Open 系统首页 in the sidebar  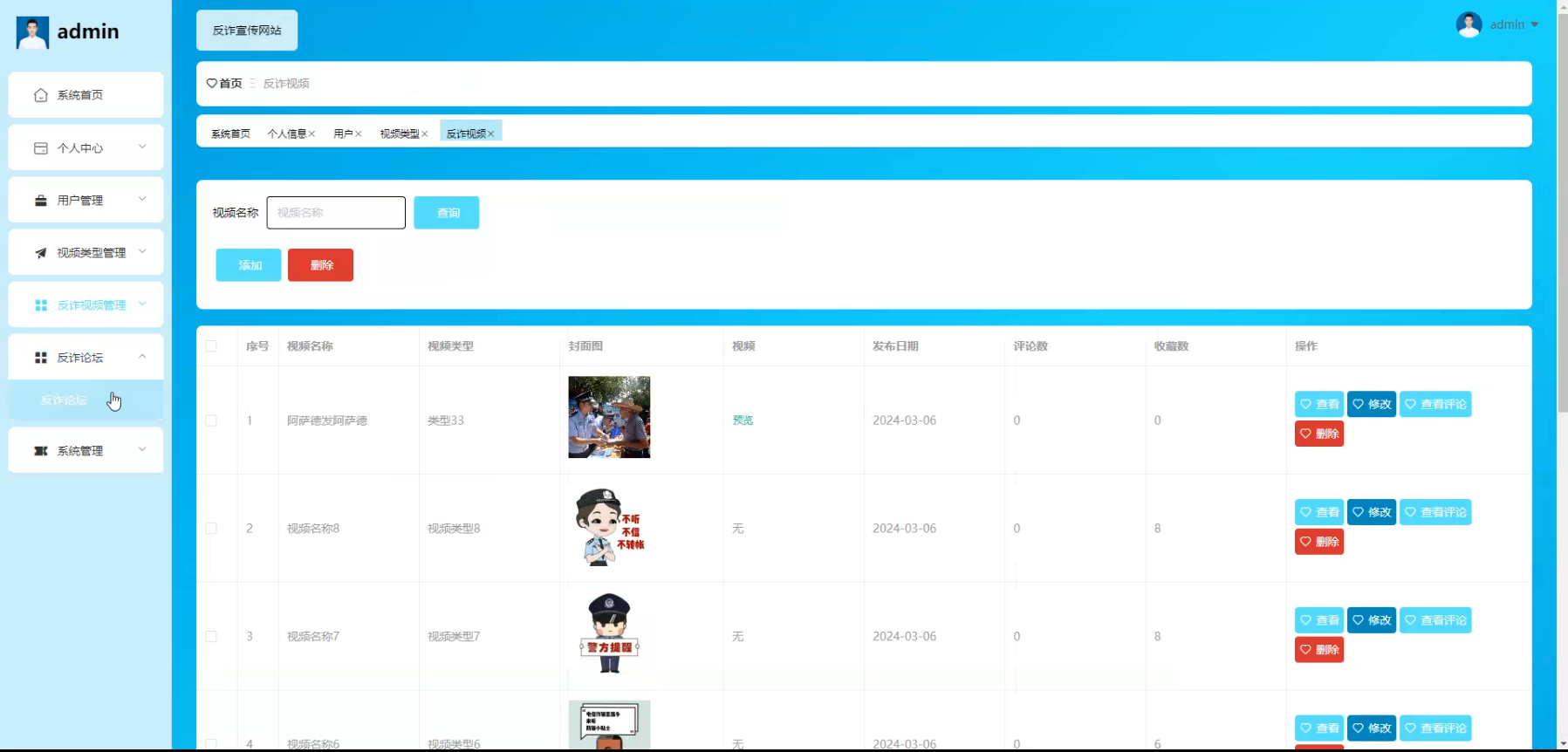[x=86, y=95]
